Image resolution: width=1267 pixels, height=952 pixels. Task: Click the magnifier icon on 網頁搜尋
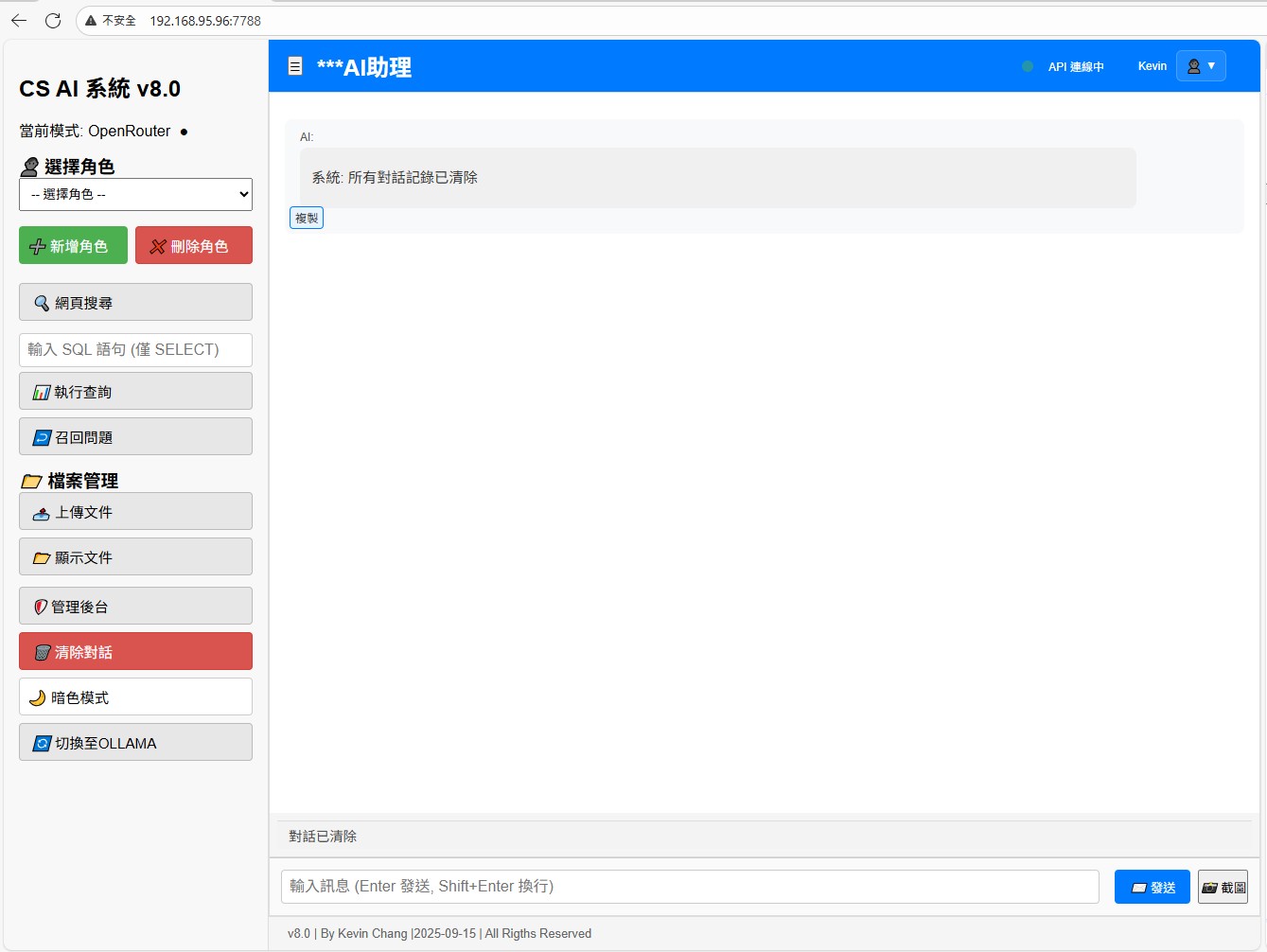point(42,303)
